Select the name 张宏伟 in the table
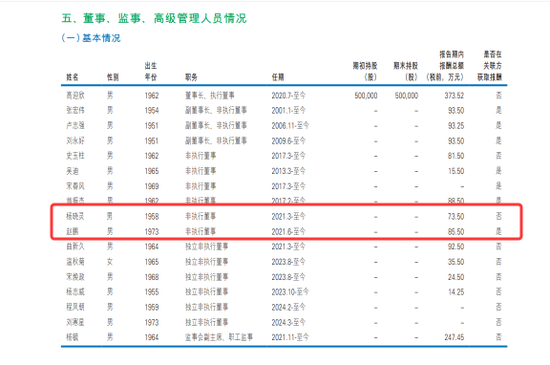The height and width of the screenshot is (365, 550). tap(75, 110)
